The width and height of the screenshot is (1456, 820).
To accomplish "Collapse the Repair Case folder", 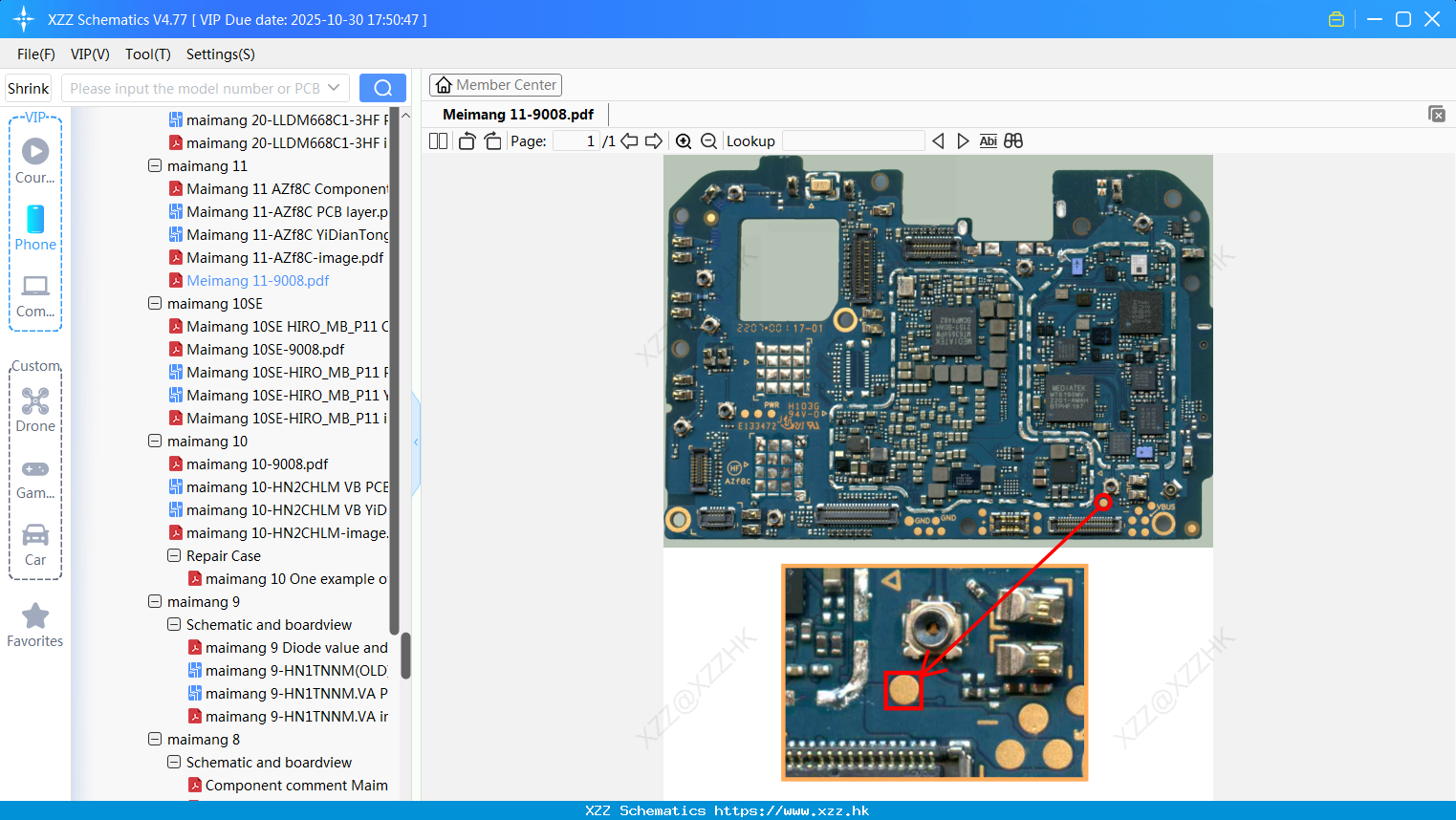I will pyautogui.click(x=174, y=555).
